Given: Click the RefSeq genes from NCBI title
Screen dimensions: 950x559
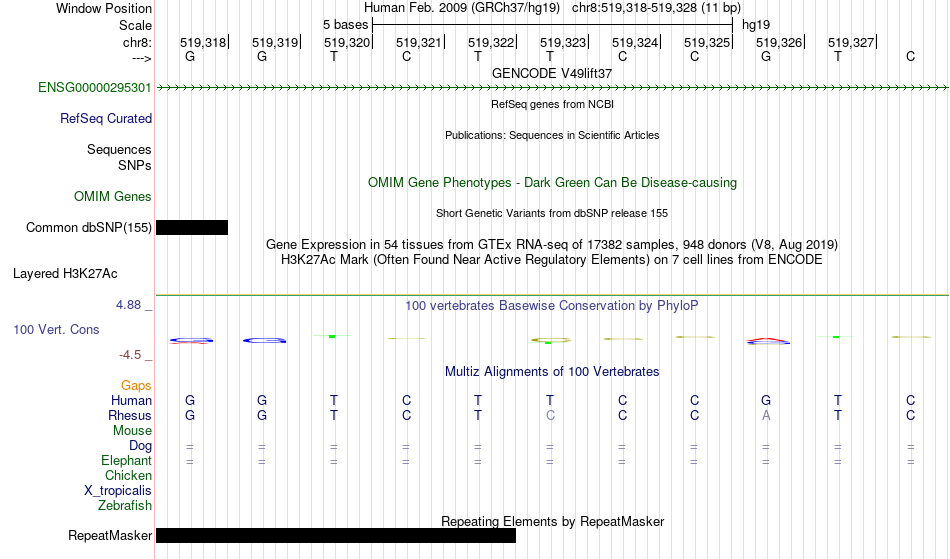Looking at the screenshot, I should tap(552, 104).
